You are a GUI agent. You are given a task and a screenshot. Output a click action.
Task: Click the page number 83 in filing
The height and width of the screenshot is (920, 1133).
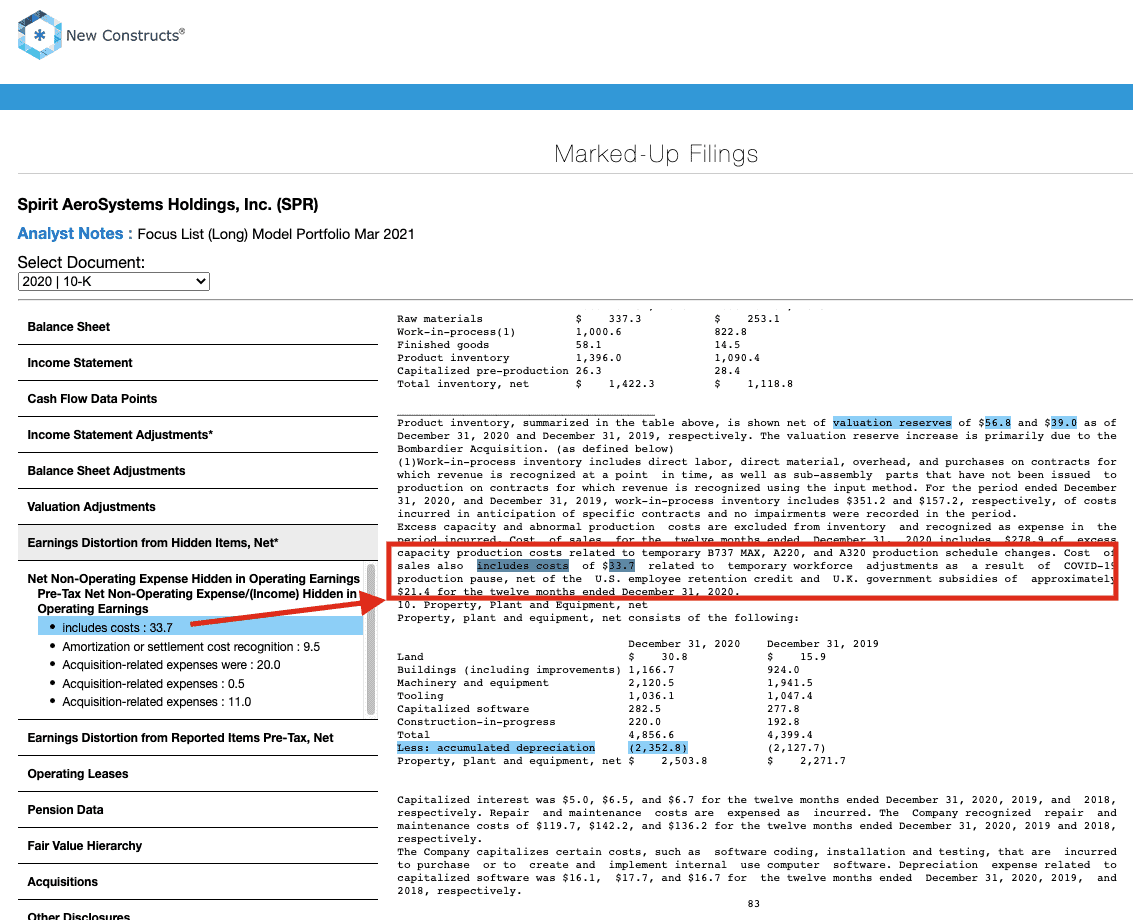pos(754,904)
